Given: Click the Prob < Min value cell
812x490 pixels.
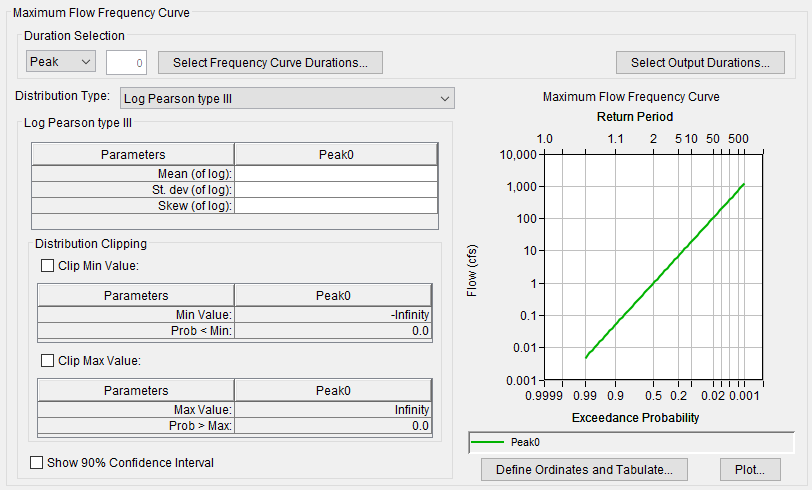Looking at the screenshot, I should [x=333, y=331].
